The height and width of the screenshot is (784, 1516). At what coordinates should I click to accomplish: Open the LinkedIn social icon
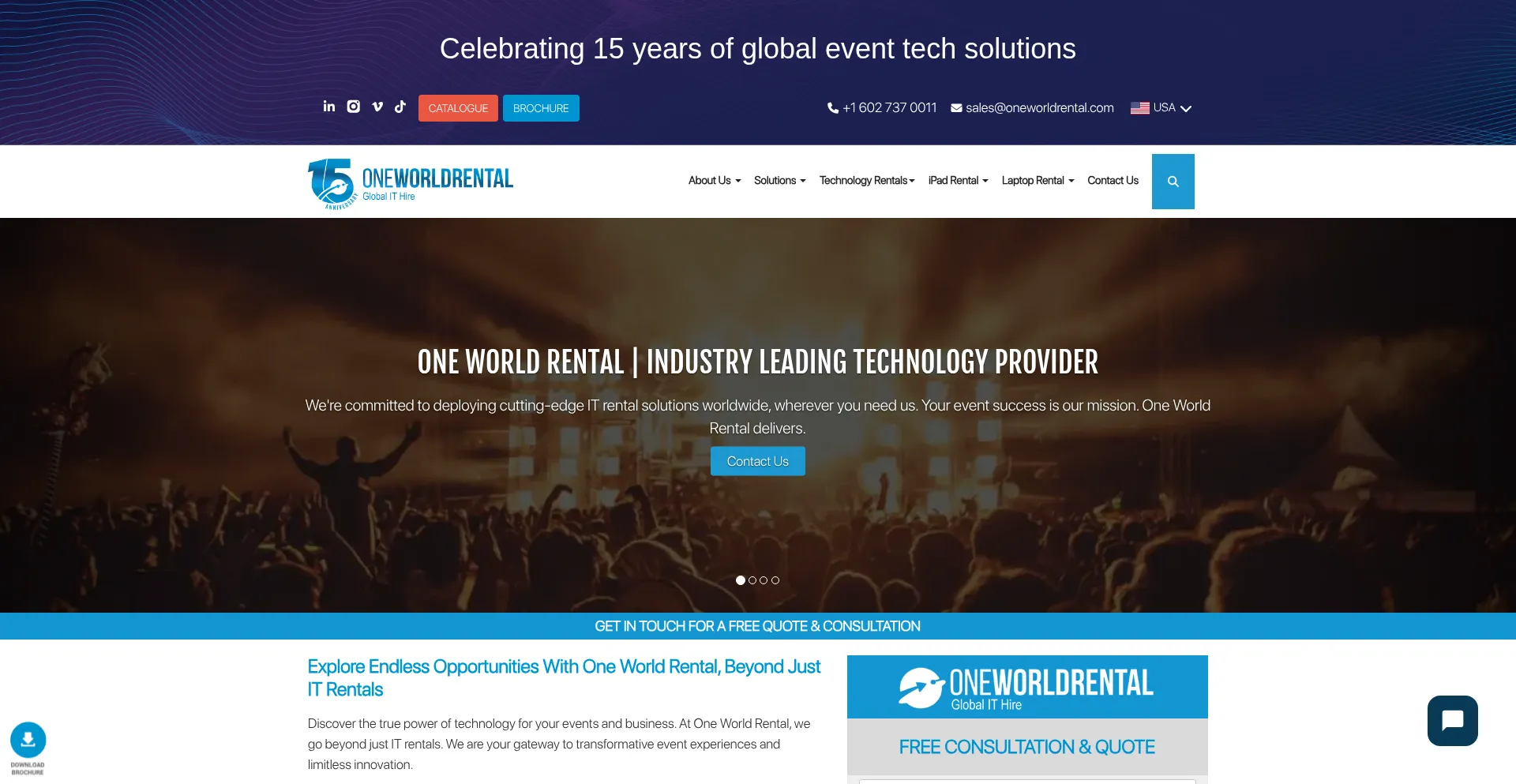click(329, 107)
